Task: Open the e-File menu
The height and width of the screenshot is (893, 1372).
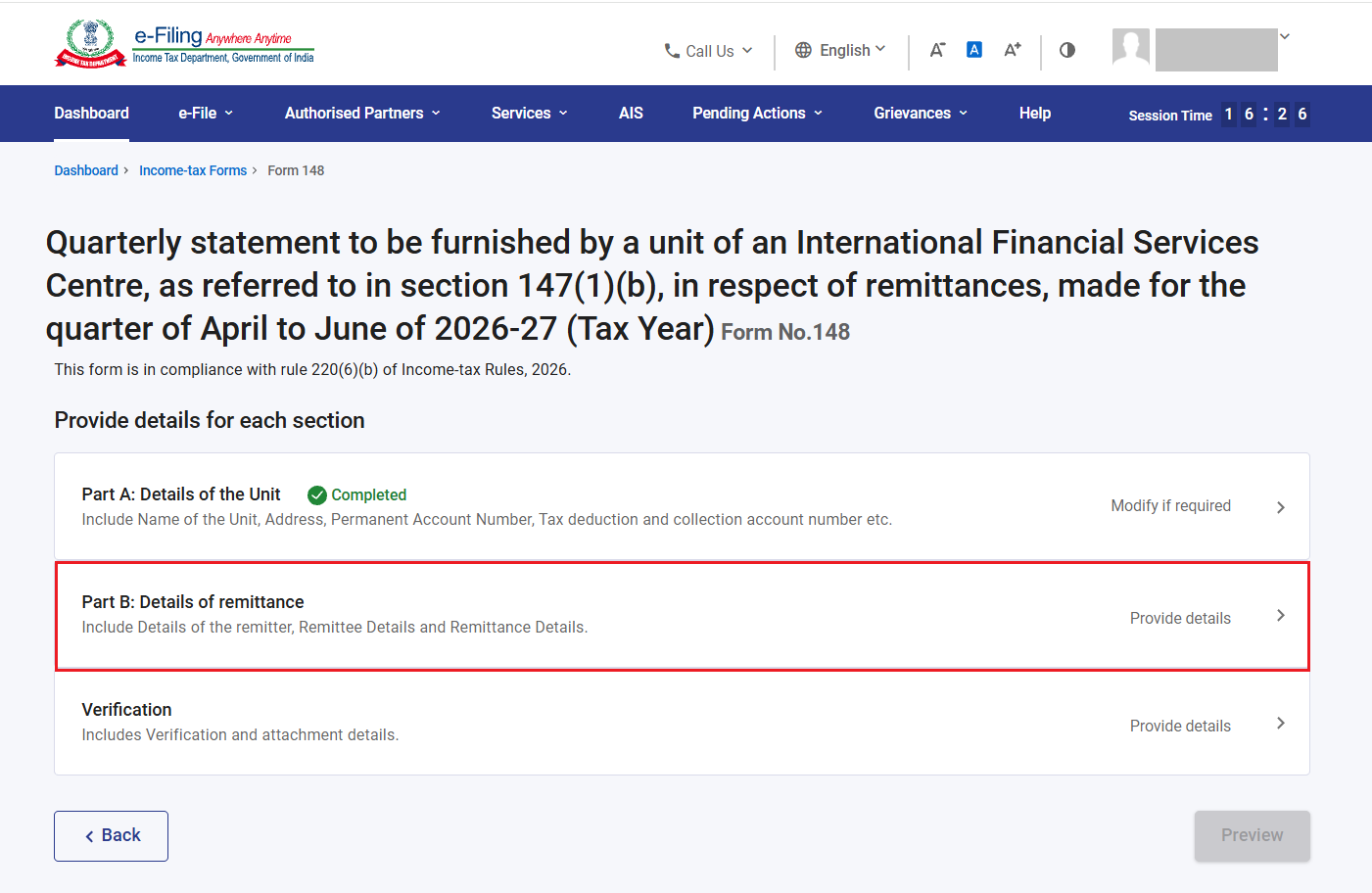Action: point(206,114)
